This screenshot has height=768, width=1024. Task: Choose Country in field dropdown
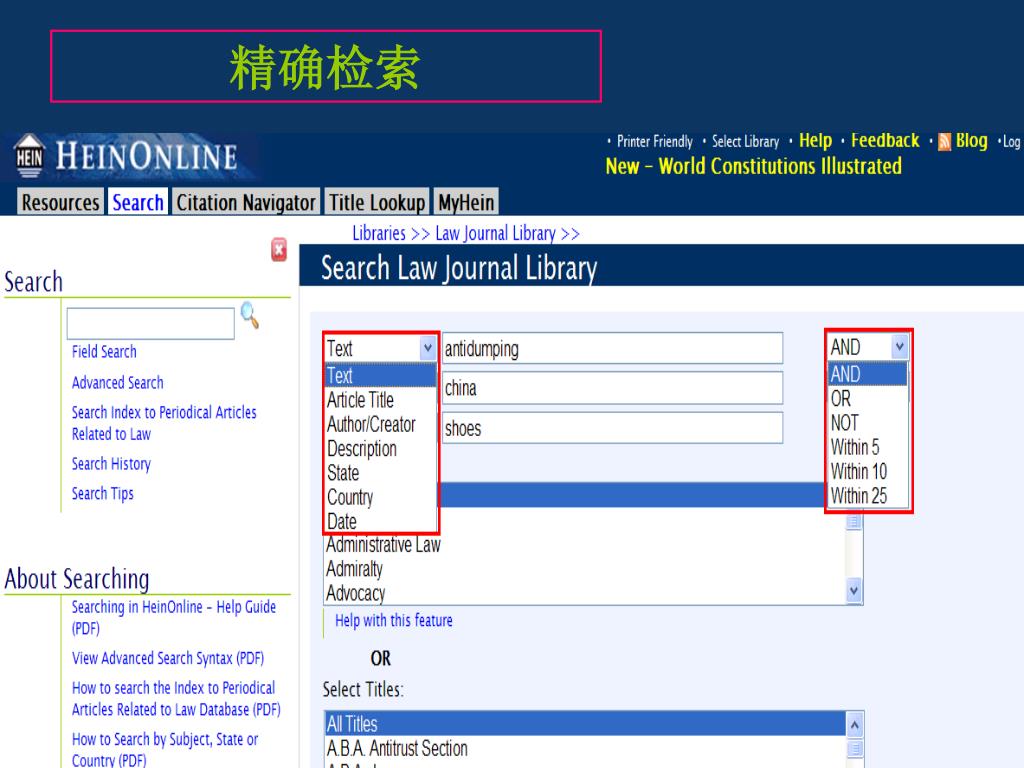point(381,497)
